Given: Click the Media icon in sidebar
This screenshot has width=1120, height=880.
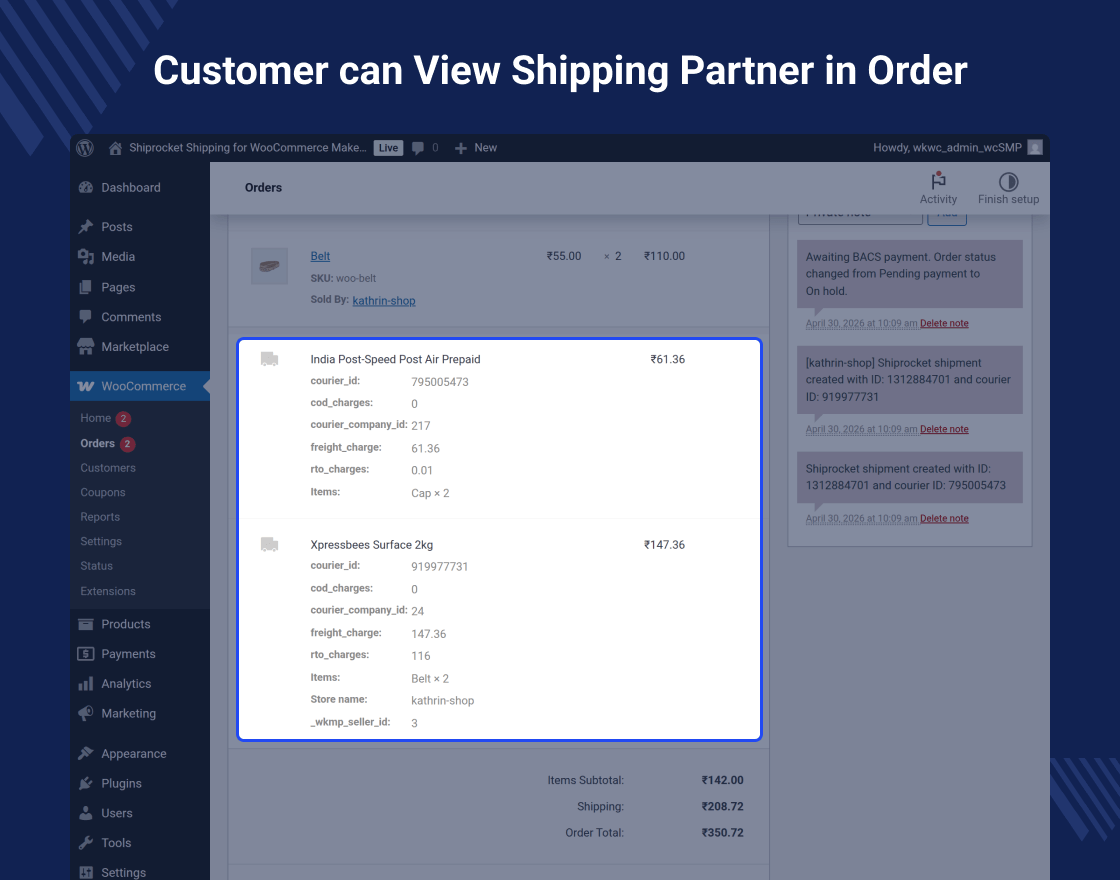Looking at the screenshot, I should coord(86,256).
